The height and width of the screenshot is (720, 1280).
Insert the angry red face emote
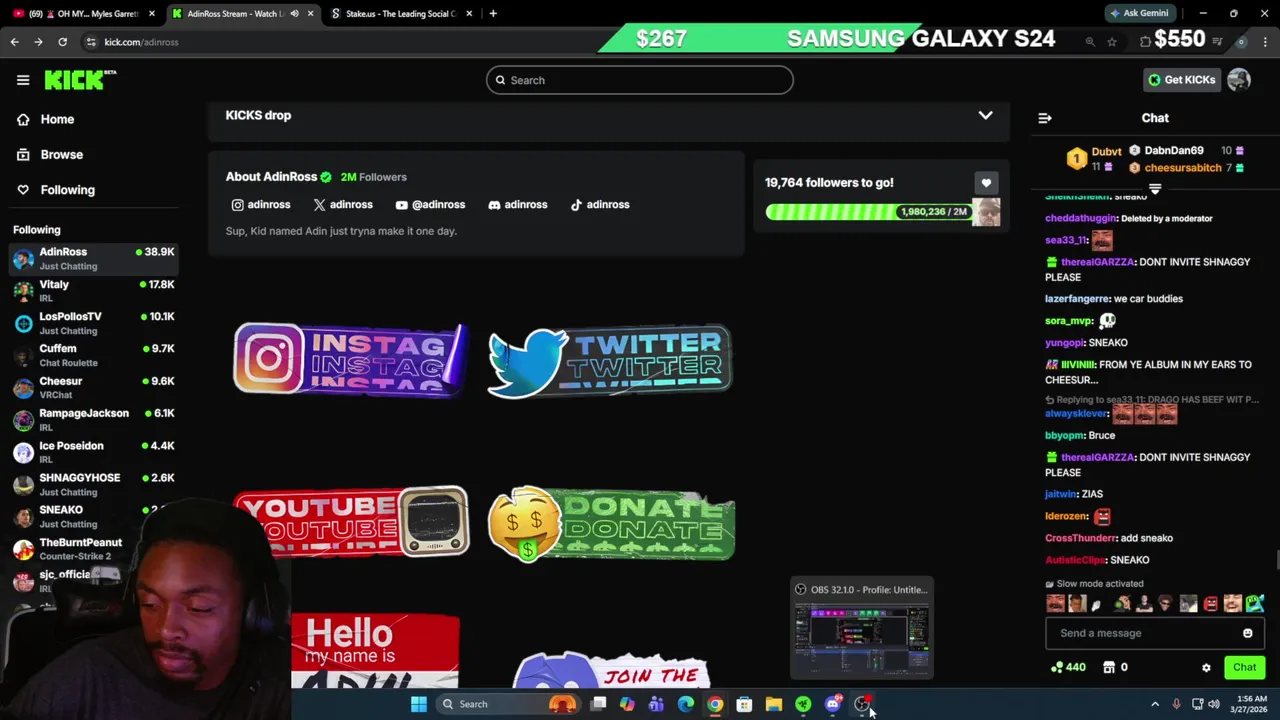[1211, 604]
